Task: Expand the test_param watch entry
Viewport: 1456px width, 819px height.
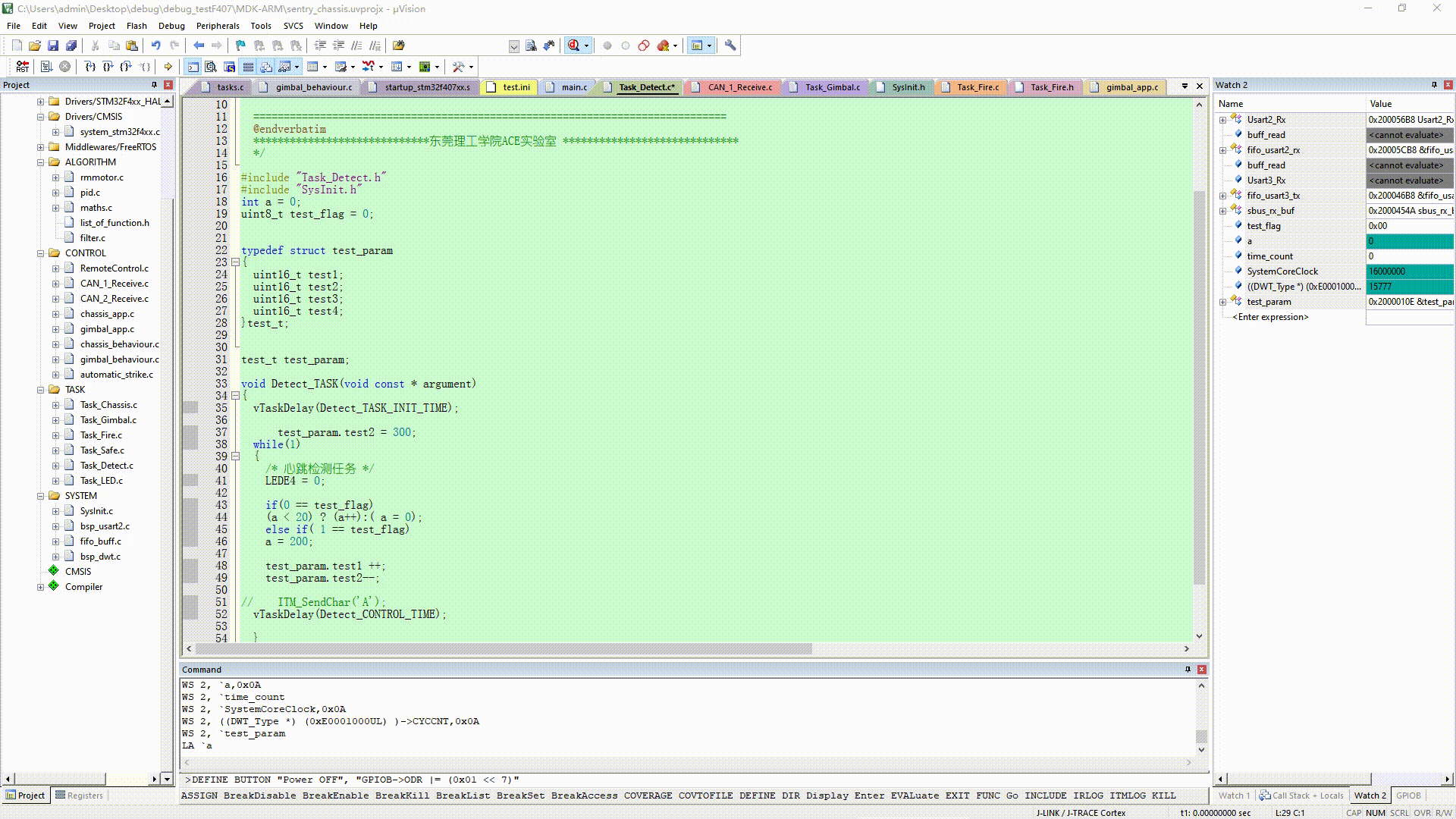Action: [1222, 302]
